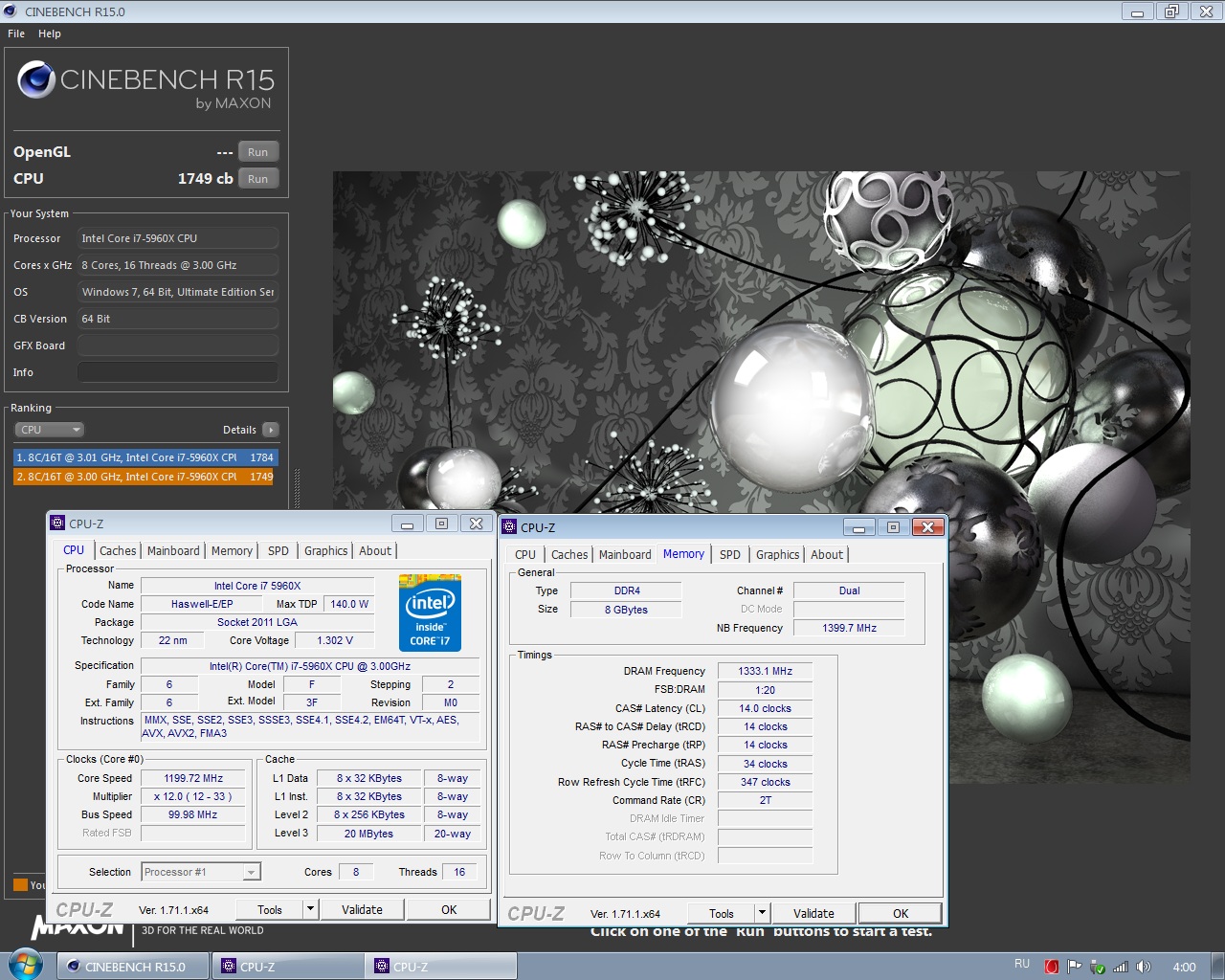Click the Processor field Intel Core i7-5960X CPU
This screenshot has width=1225, height=980.
click(178, 238)
